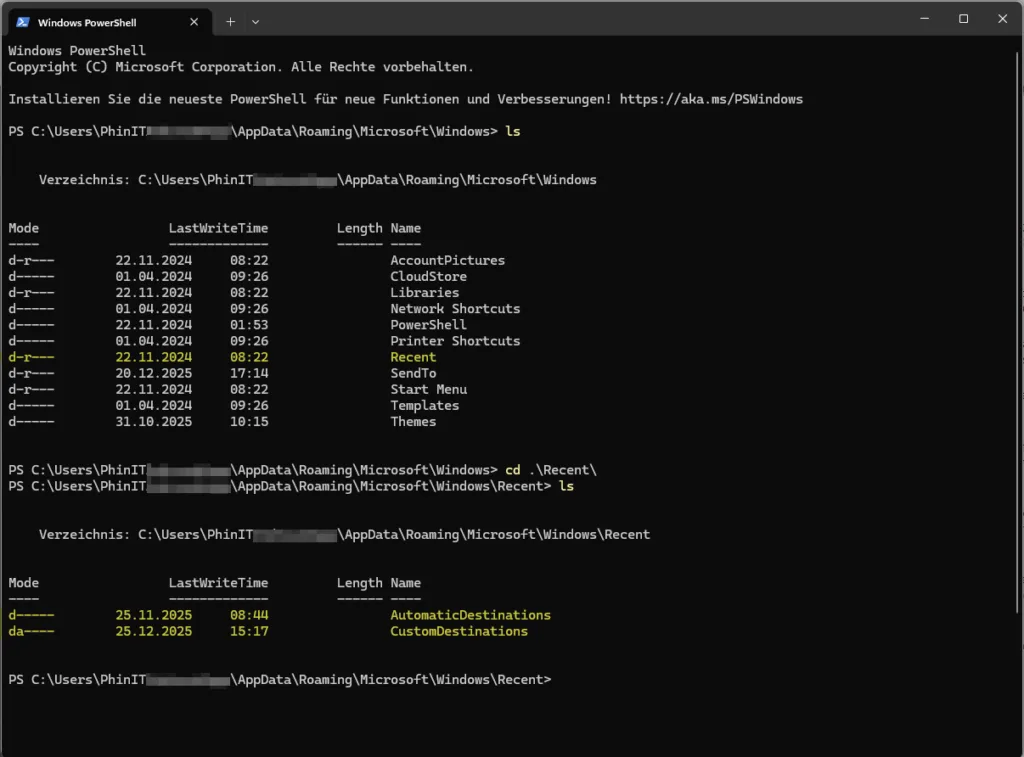Click the AutomaticDestinations folder name
The height and width of the screenshot is (757, 1024).
coord(470,615)
